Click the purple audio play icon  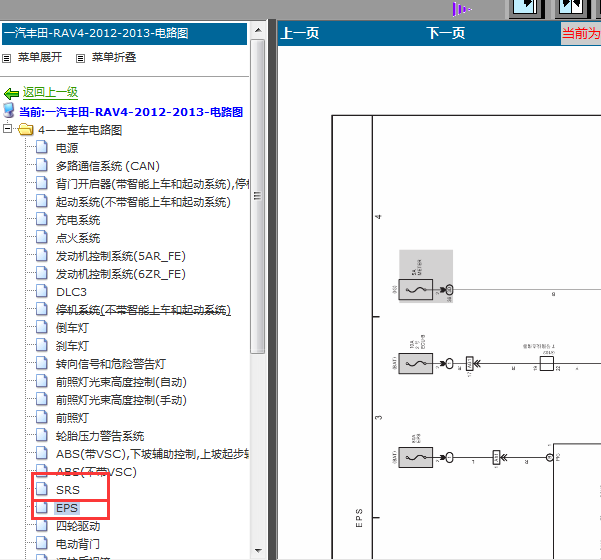click(x=461, y=9)
